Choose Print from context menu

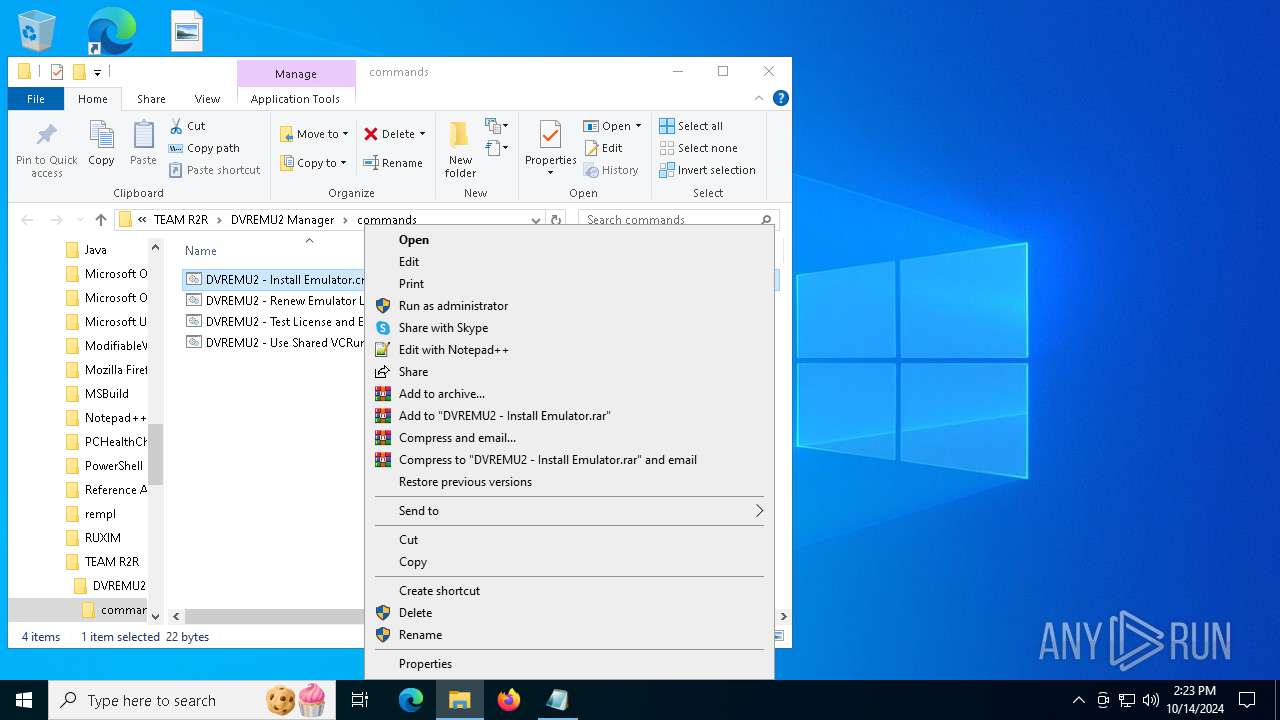569,284
